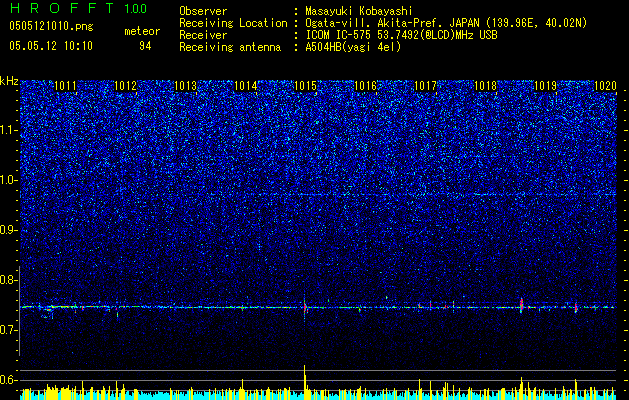The width and height of the screenshot is (629, 400).
Task: Click the version number 1.00
Action: [x=136, y=8]
